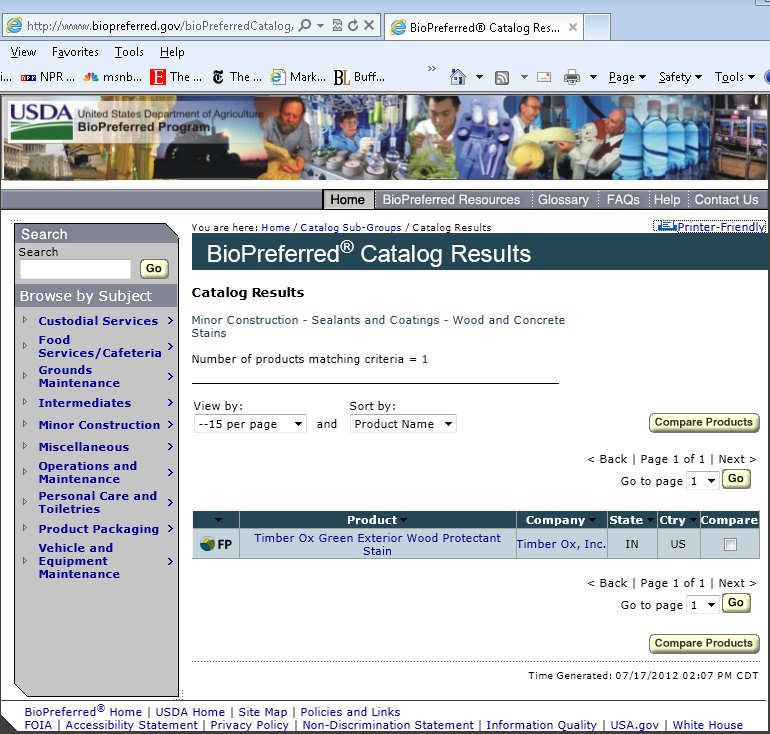Click the FP product icon in results row

(x=216, y=544)
